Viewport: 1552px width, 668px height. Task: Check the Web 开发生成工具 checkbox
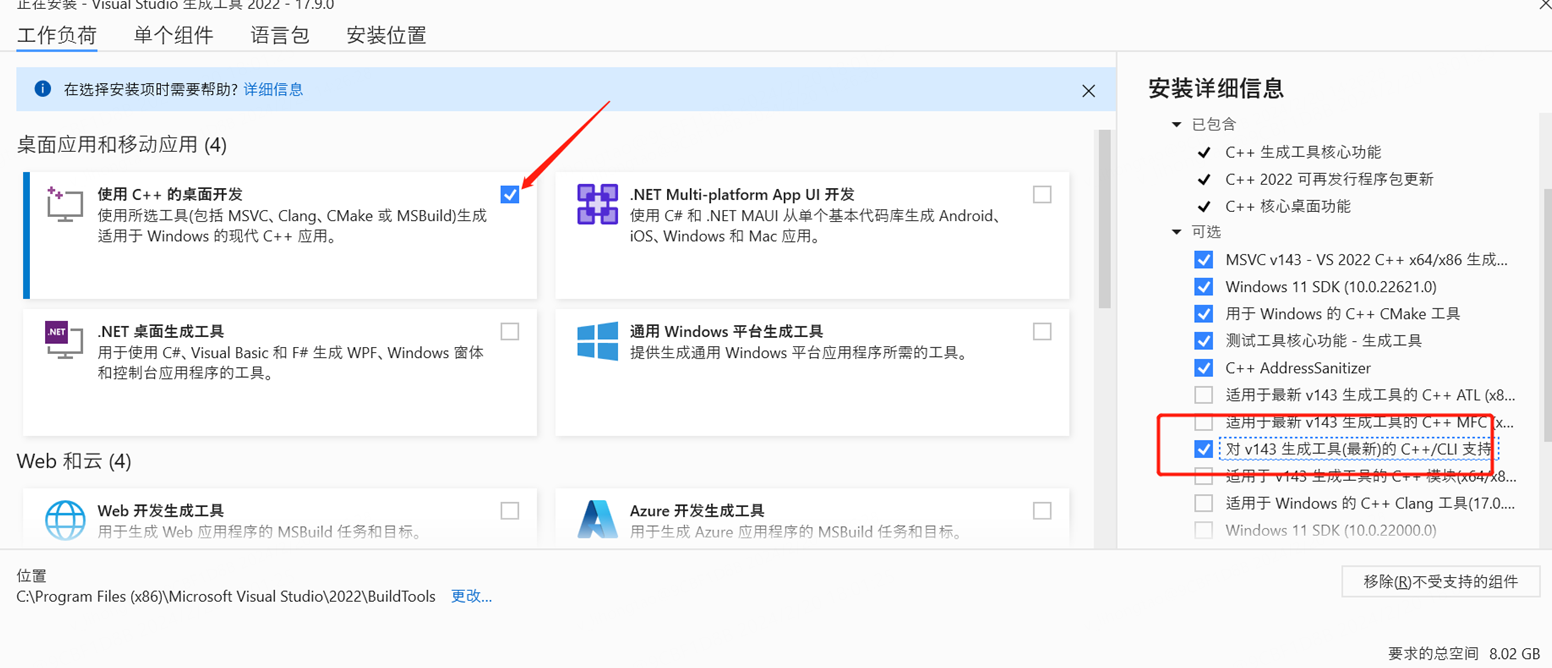pyautogui.click(x=510, y=511)
